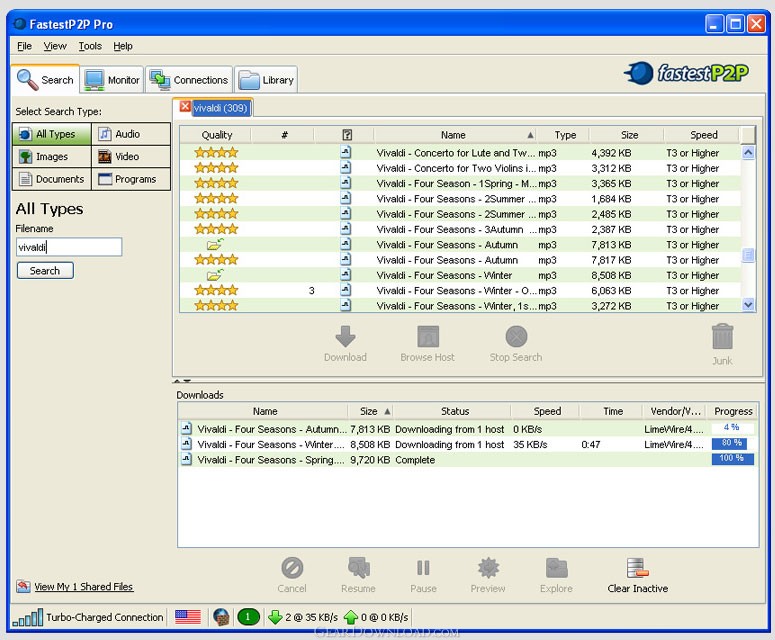Select the All Types search type
The width and height of the screenshot is (775, 640).
coord(52,134)
